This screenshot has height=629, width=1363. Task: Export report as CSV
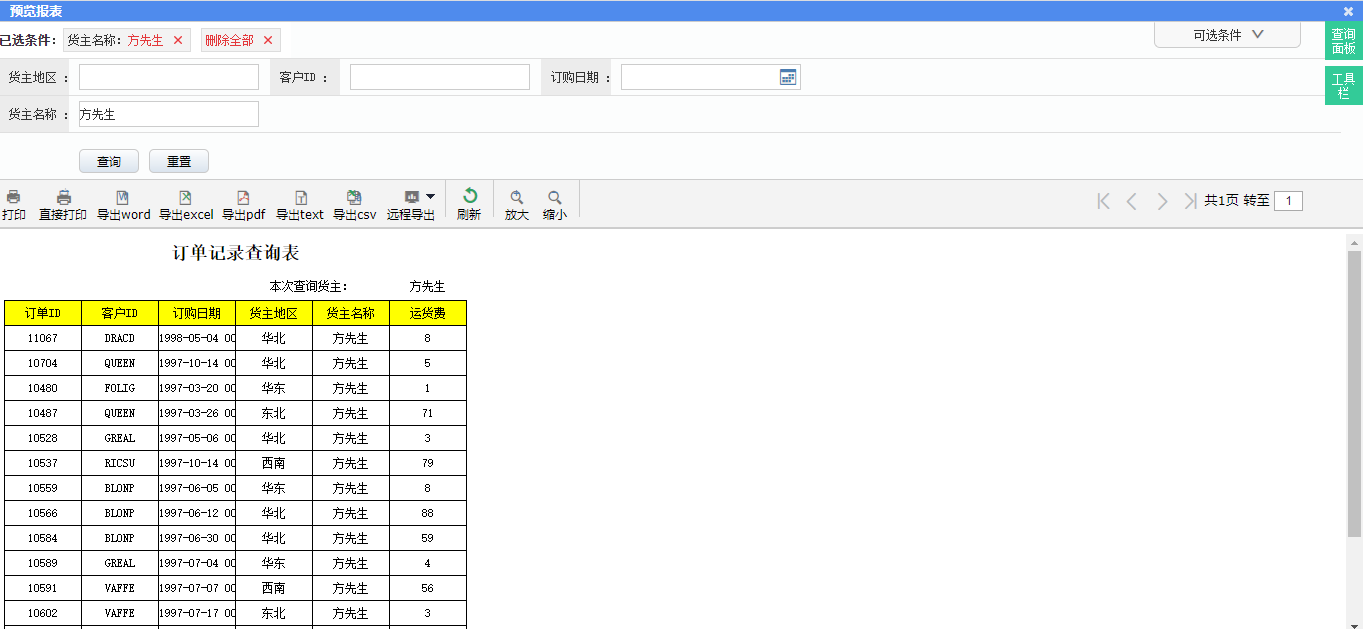354,198
